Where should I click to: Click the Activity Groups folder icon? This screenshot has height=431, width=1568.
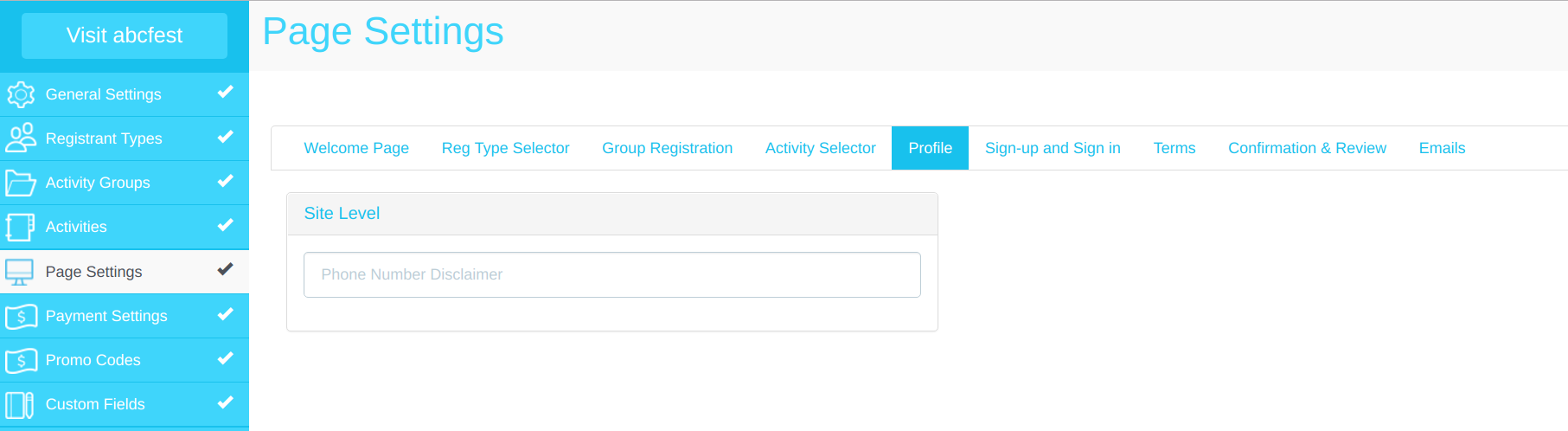point(21,183)
